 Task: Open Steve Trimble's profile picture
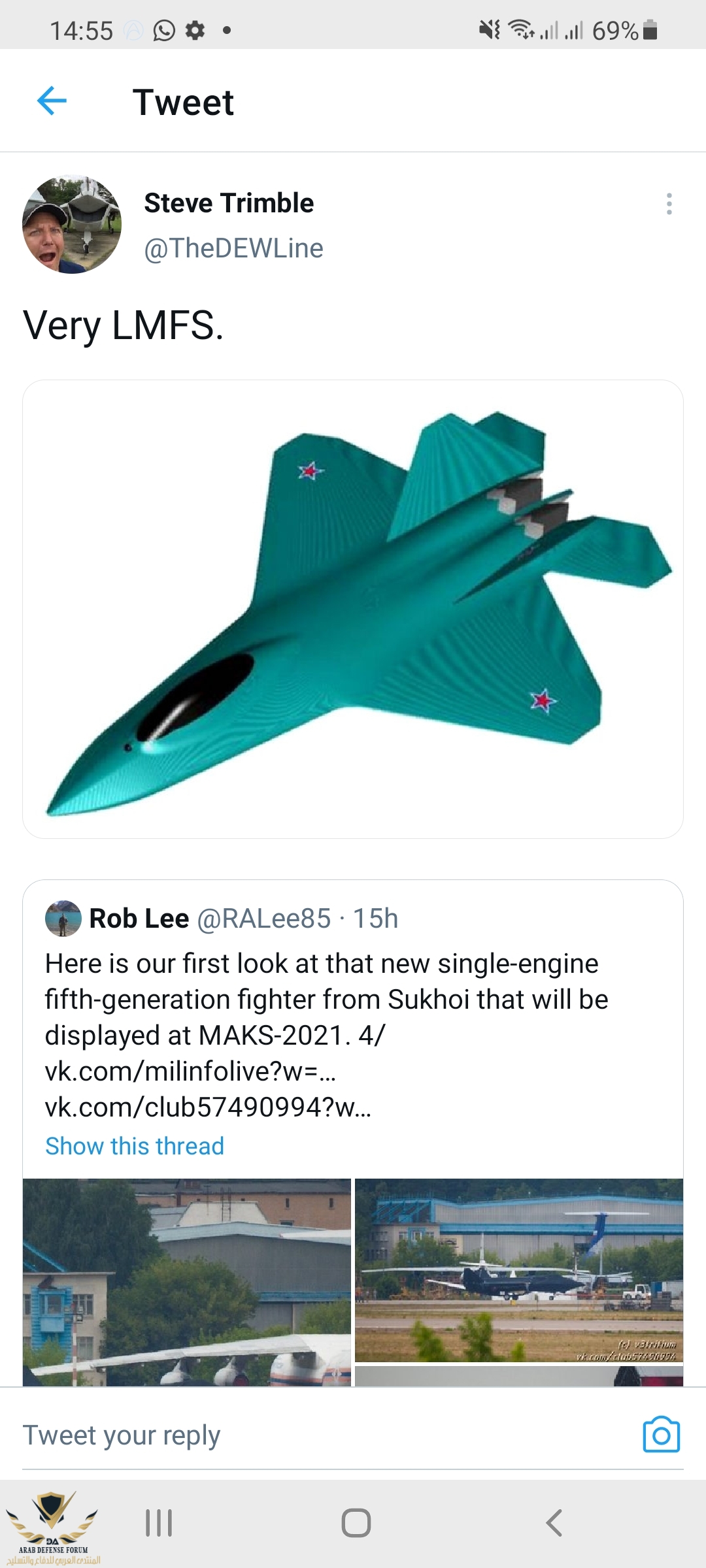click(72, 224)
